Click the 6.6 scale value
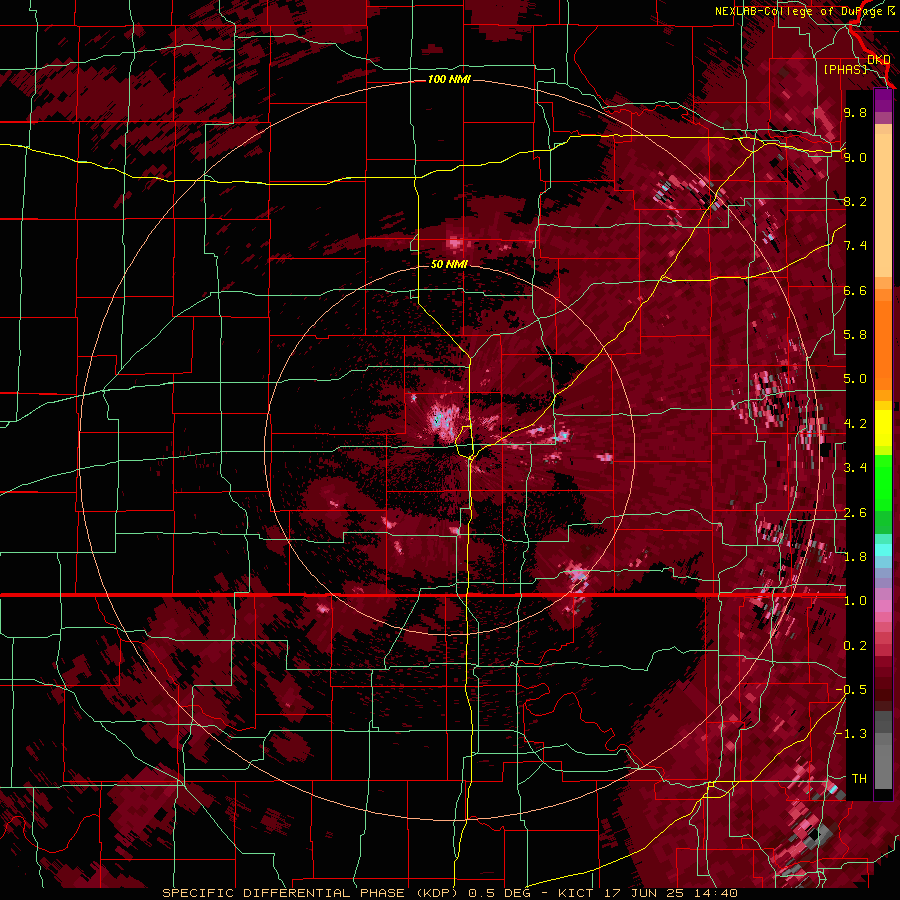Viewport: 900px width, 900px height. tap(855, 290)
